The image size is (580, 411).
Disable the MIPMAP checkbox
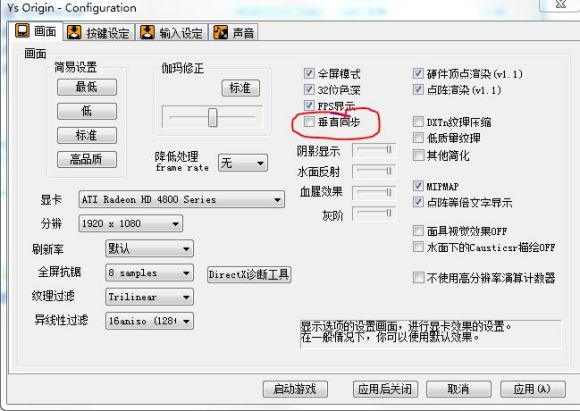[418, 185]
